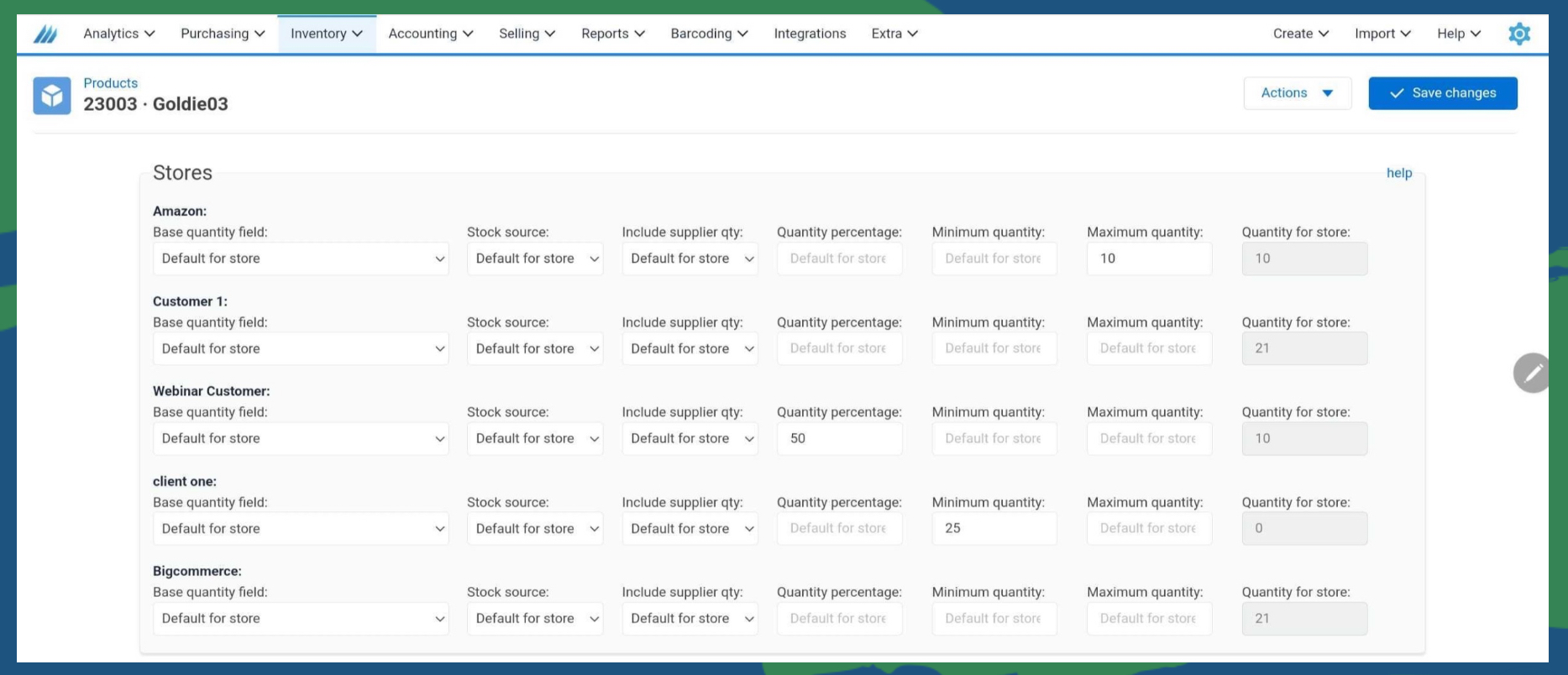The height and width of the screenshot is (675, 1568).
Task: Open the Inventory menu
Action: click(x=327, y=34)
